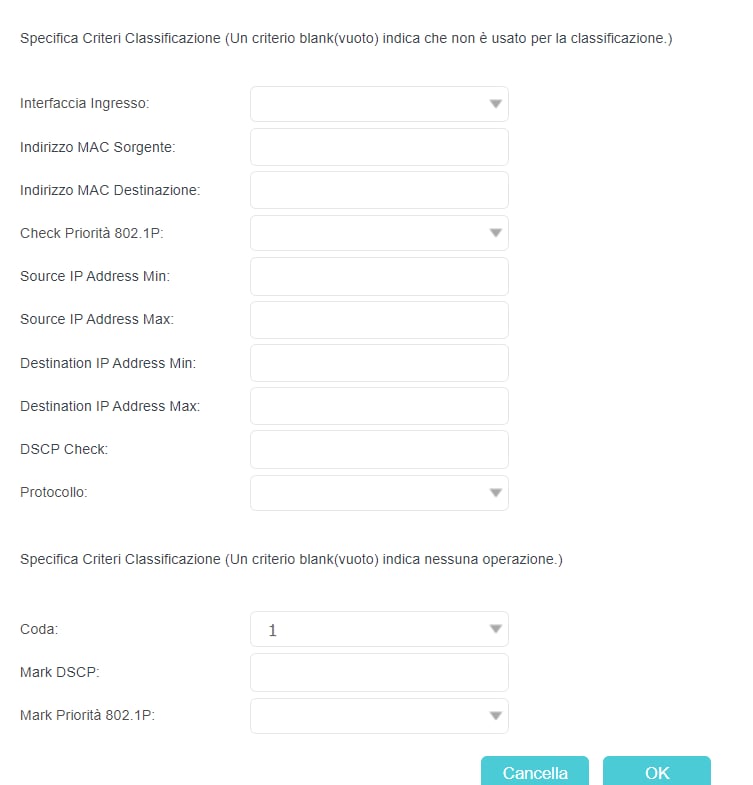Click the Coda dropdown arrow
The image size is (753, 785).
point(495,629)
